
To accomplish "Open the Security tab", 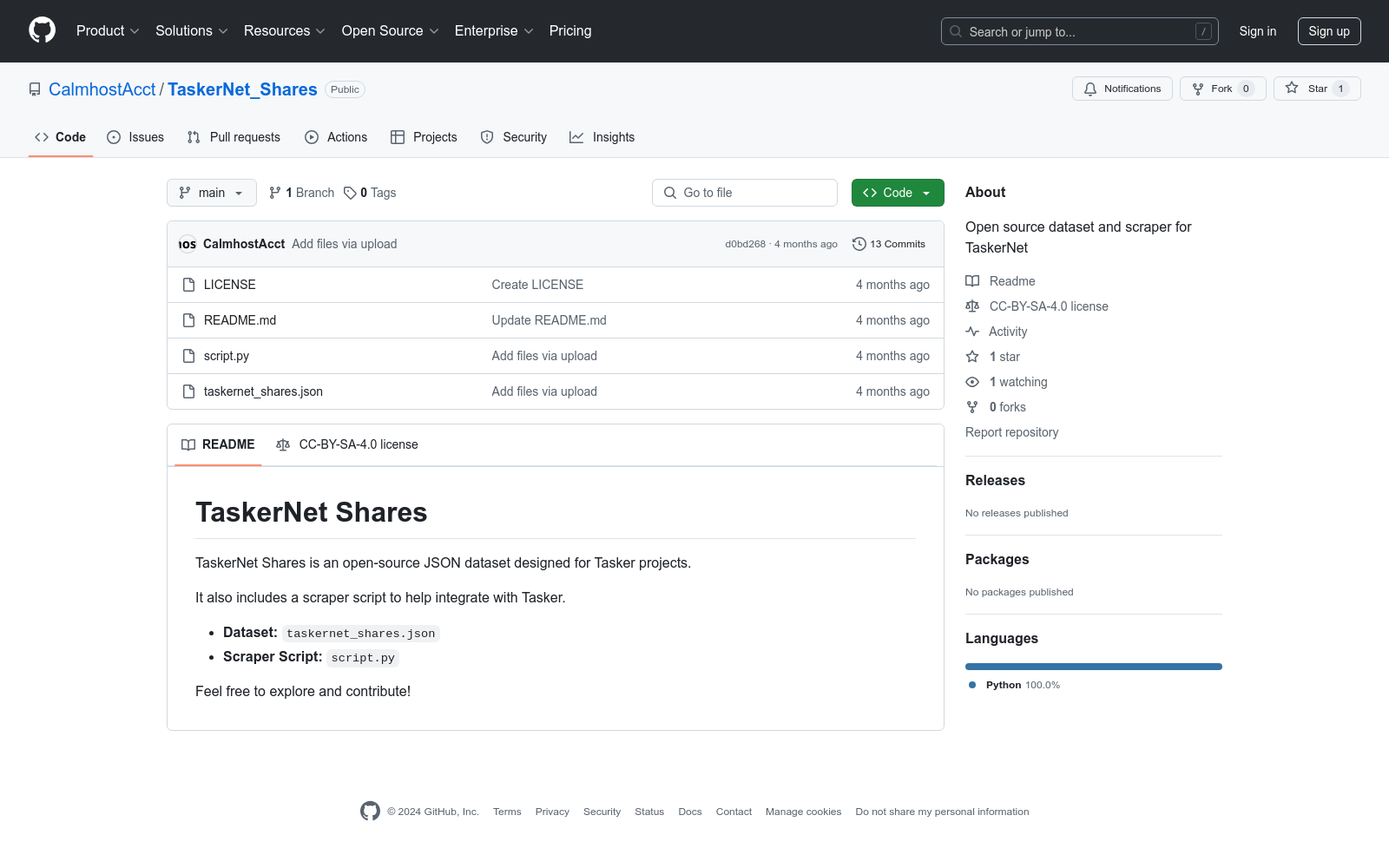I will click(514, 137).
